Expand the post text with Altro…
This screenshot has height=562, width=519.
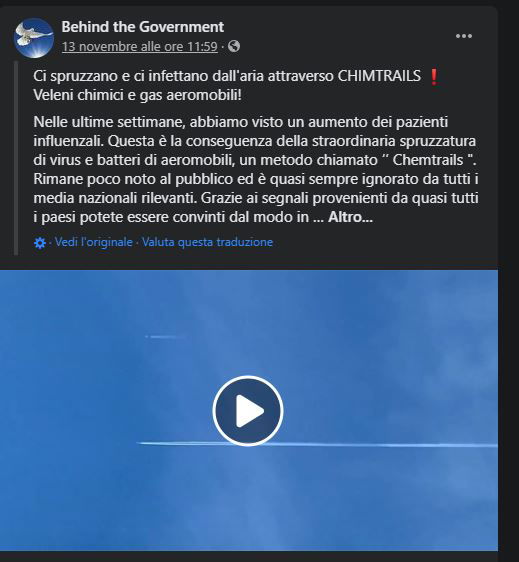point(351,217)
